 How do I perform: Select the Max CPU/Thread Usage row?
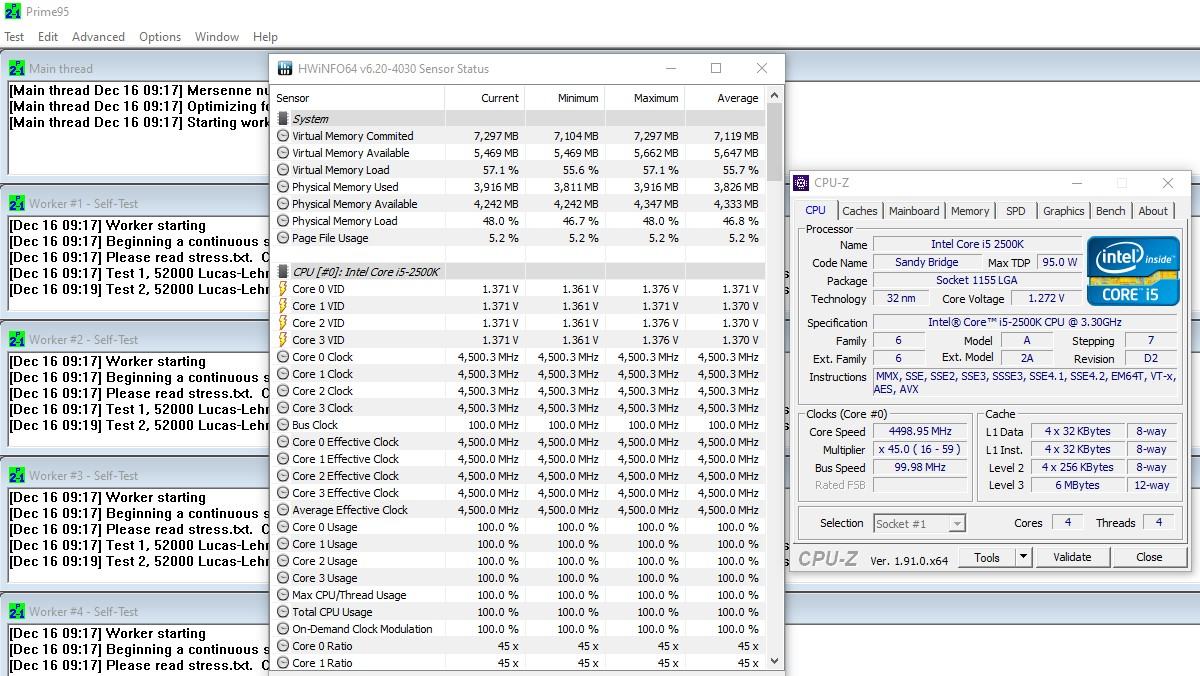(x=518, y=595)
